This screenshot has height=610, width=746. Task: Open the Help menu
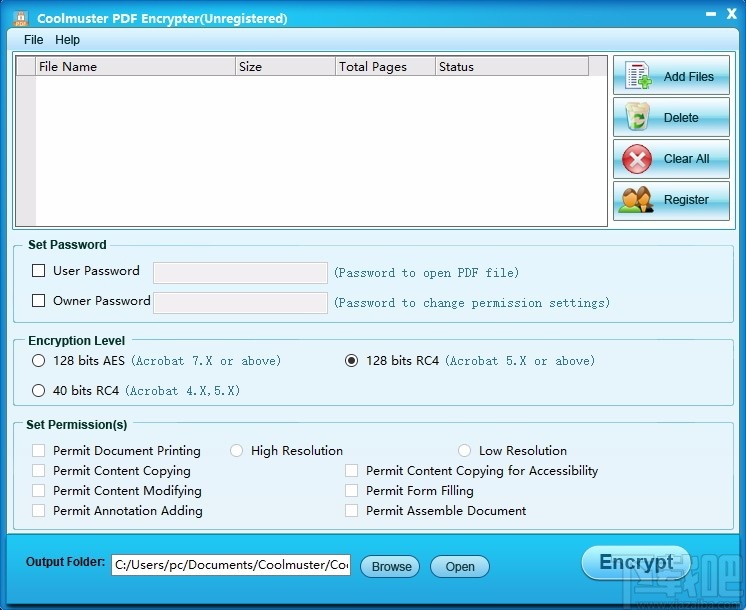pyautogui.click(x=67, y=39)
